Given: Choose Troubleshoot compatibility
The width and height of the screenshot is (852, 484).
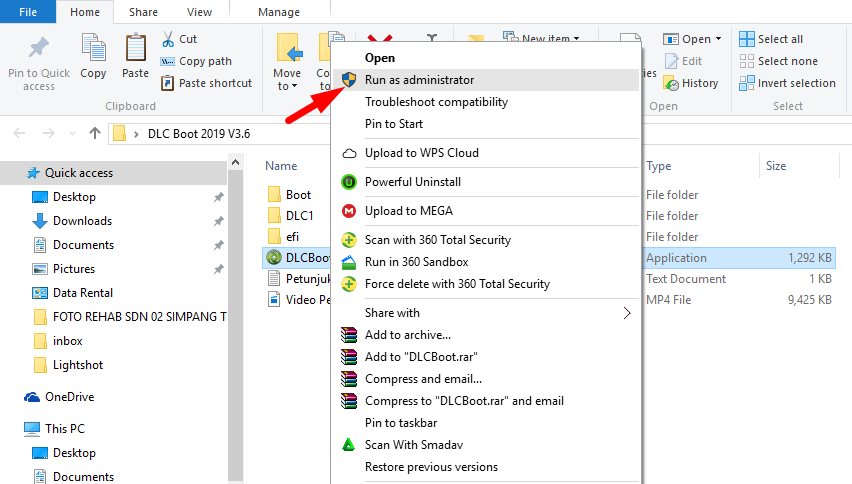Looking at the screenshot, I should 485,102.
